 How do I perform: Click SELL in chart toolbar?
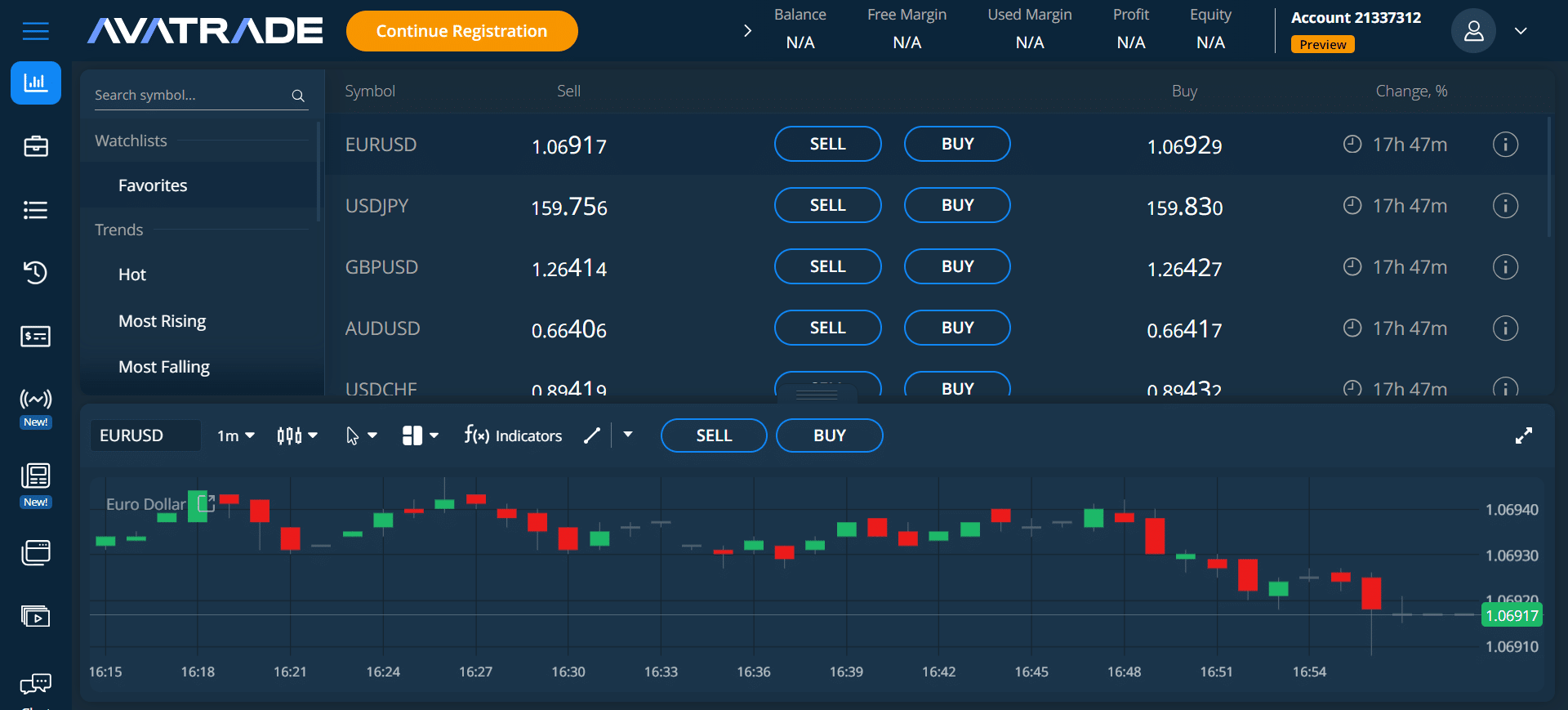coord(714,435)
